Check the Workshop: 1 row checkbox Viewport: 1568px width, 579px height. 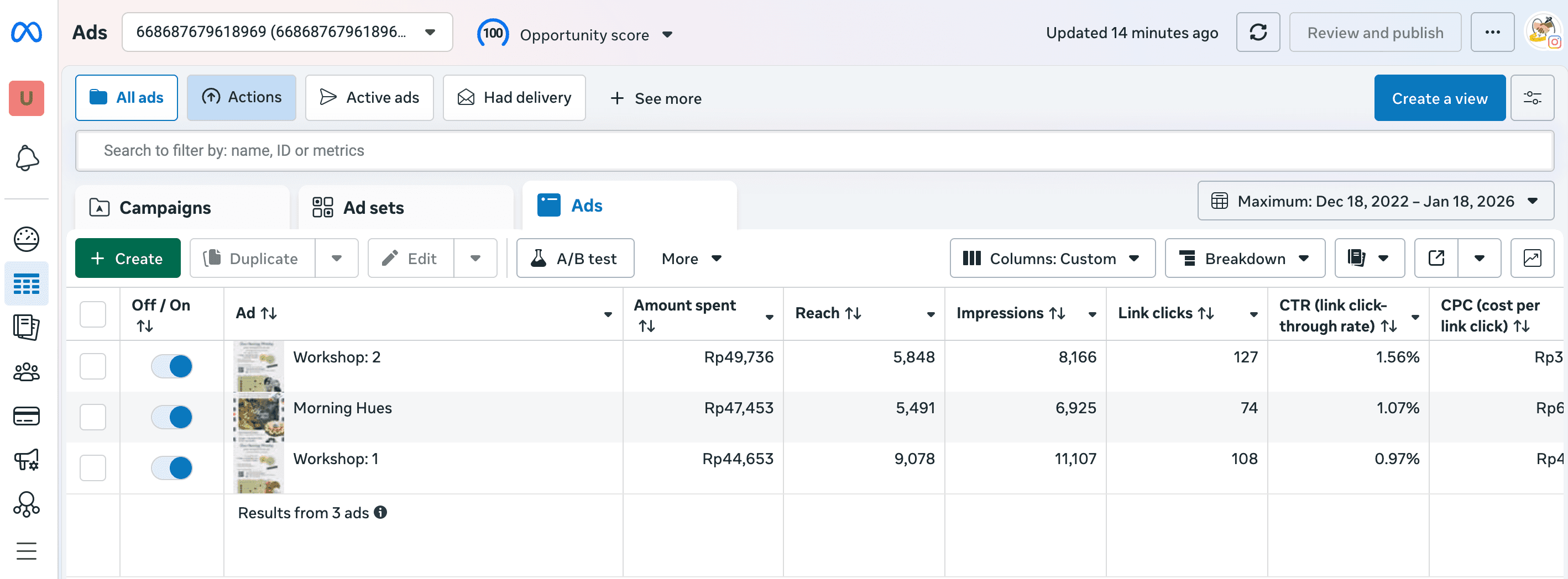point(92,468)
